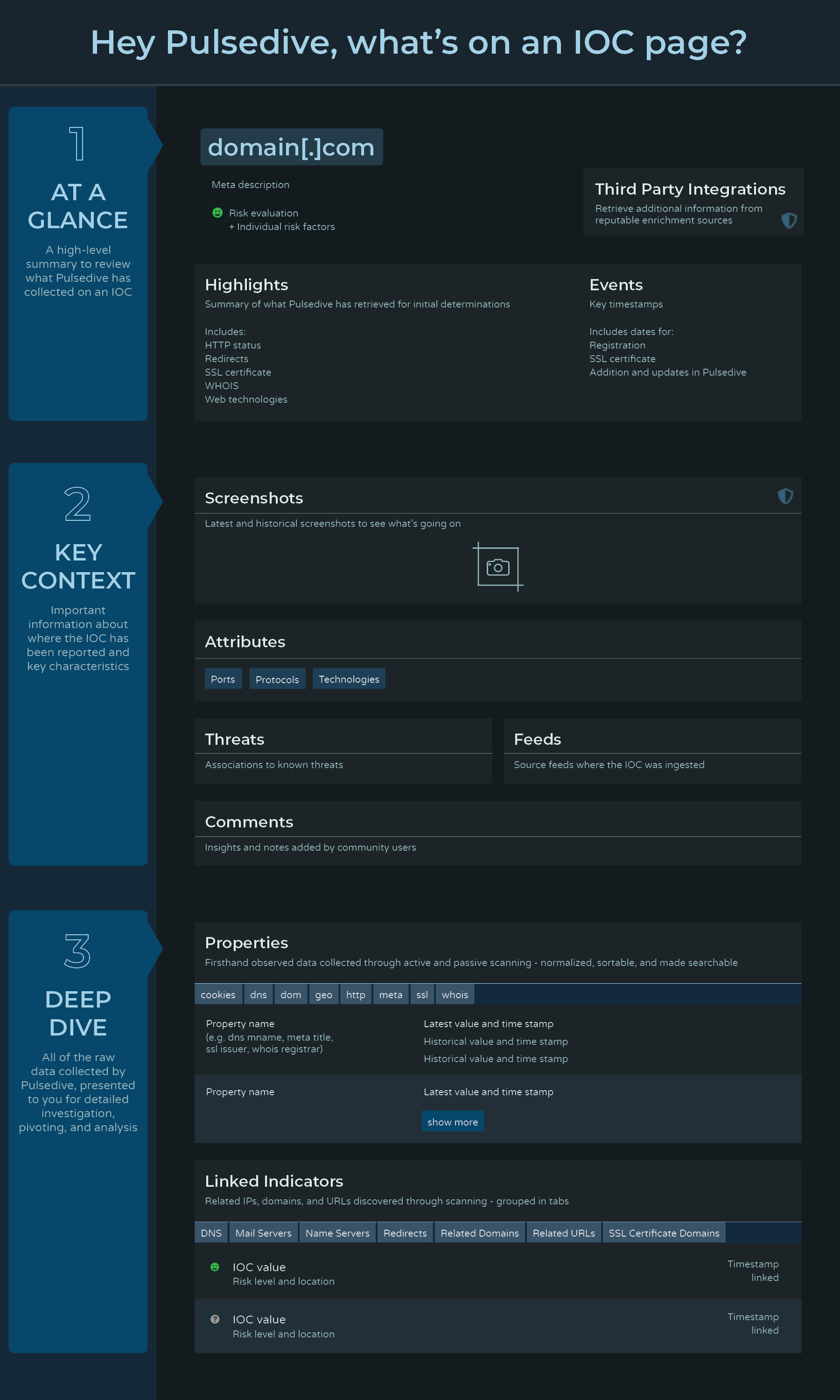The height and width of the screenshot is (1400, 840).
Task: Switch to the ssl properties tab
Action: tap(422, 995)
